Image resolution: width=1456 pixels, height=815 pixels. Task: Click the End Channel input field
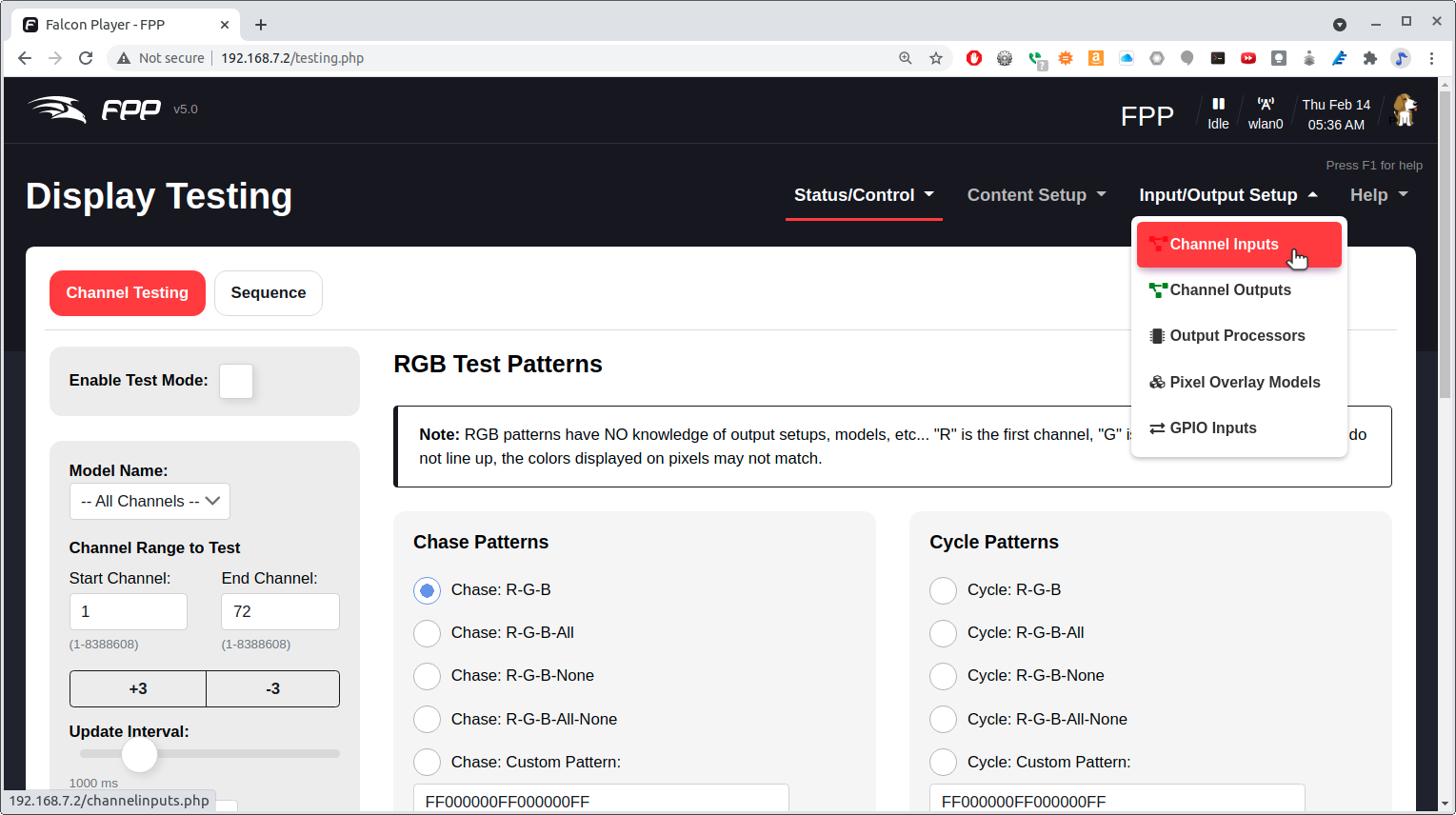(x=280, y=611)
